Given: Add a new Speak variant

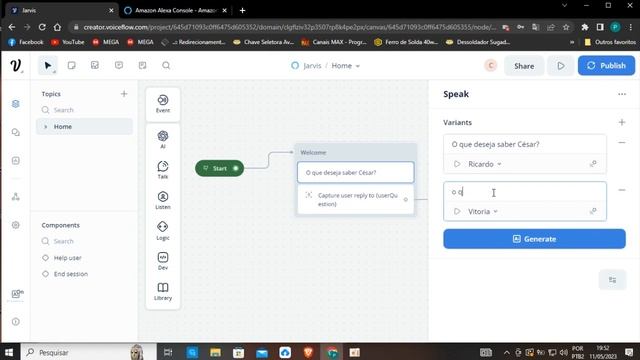Looking at the screenshot, I should pyautogui.click(x=622, y=122).
